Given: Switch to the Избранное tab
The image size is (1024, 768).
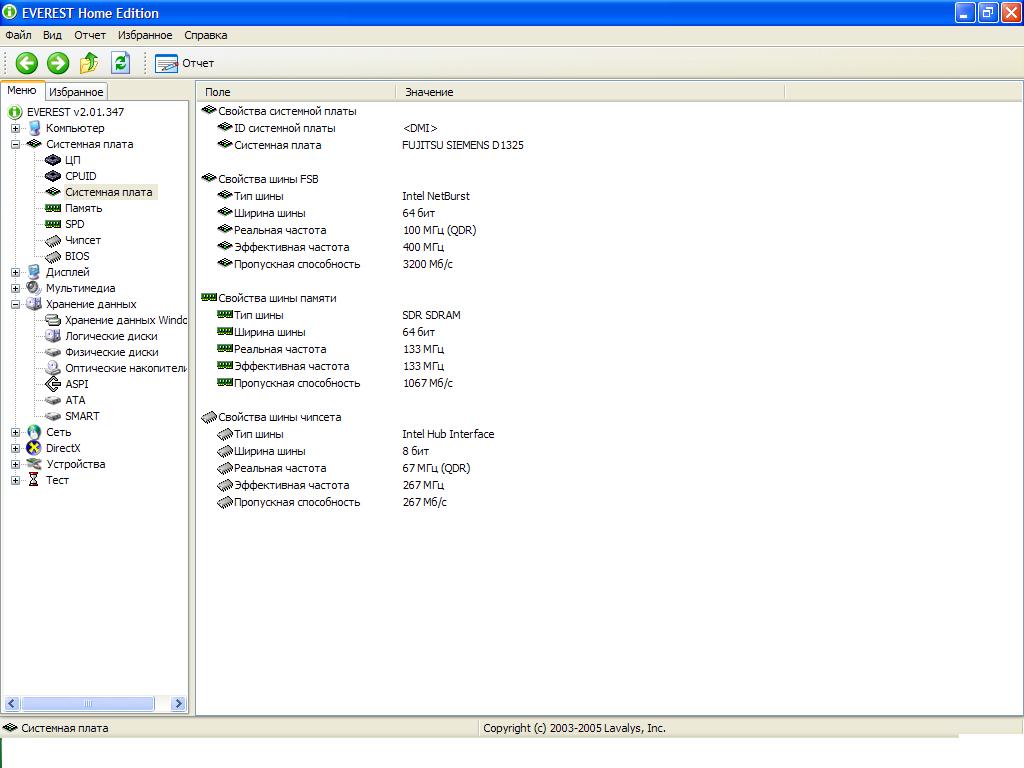Looking at the screenshot, I should coord(76,92).
